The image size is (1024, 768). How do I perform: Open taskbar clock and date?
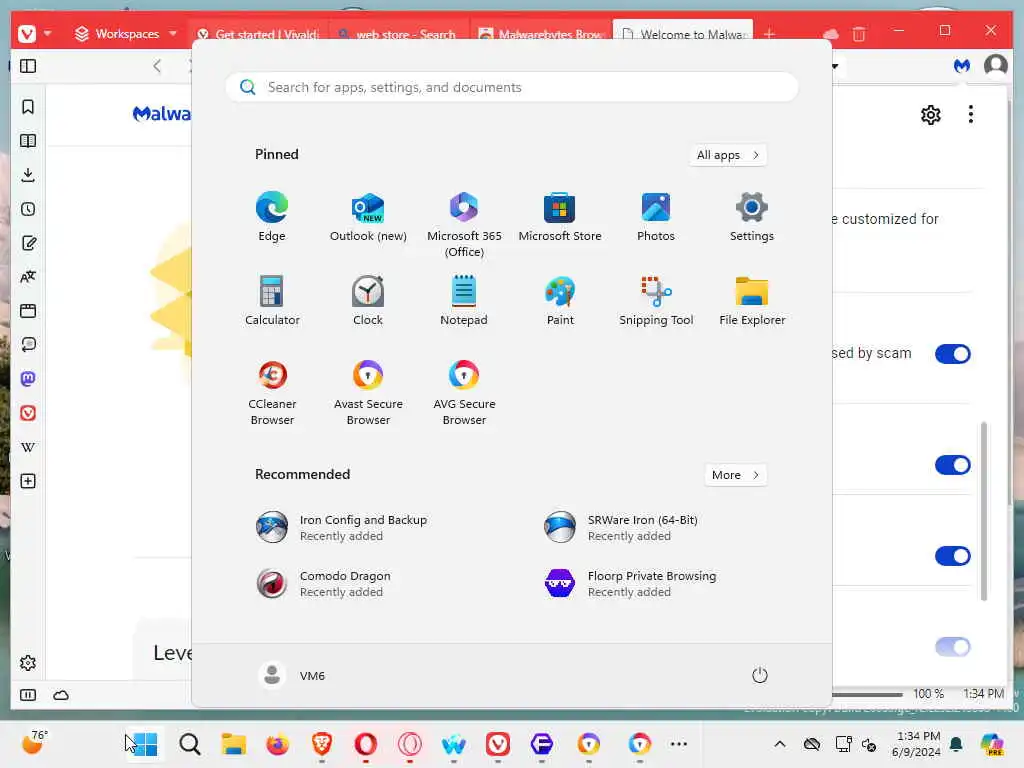918,744
